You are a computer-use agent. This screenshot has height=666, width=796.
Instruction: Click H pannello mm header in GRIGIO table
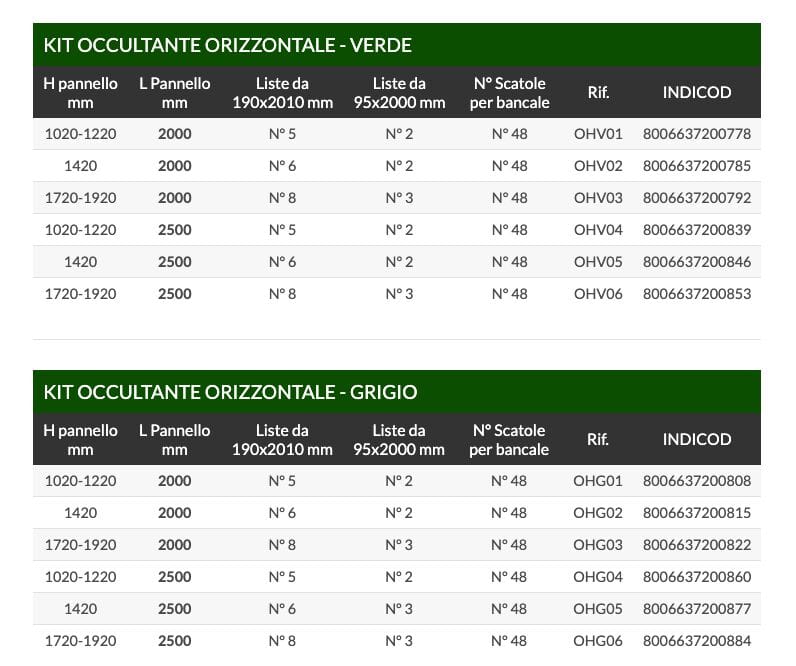coord(81,440)
